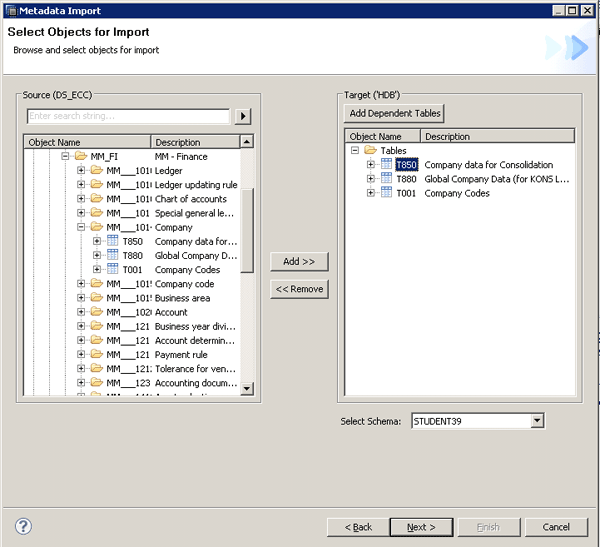Click the source search string field
The height and width of the screenshot is (547, 600).
(128, 116)
